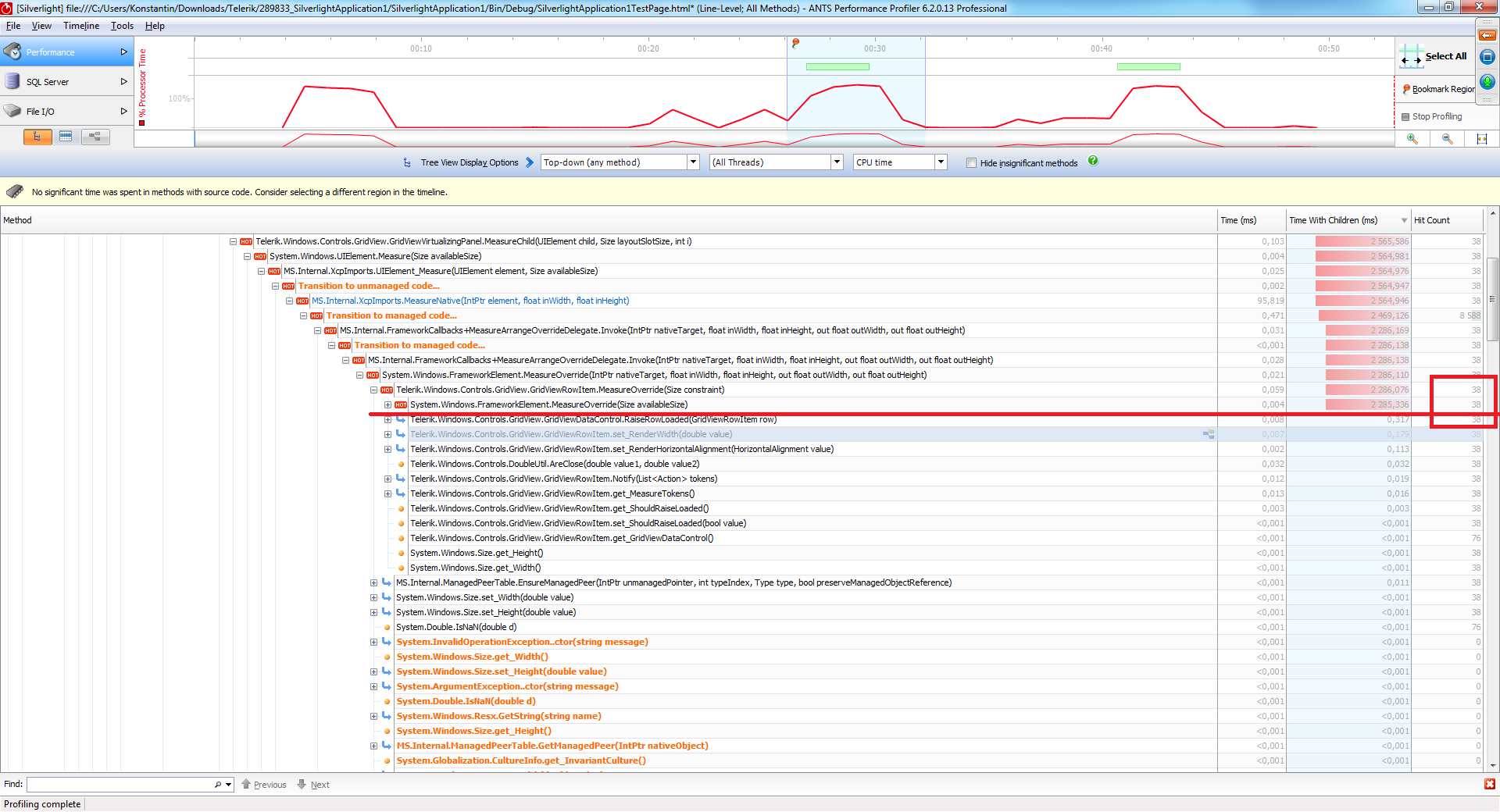
Task: Switch to call graph view
Action: (95, 137)
